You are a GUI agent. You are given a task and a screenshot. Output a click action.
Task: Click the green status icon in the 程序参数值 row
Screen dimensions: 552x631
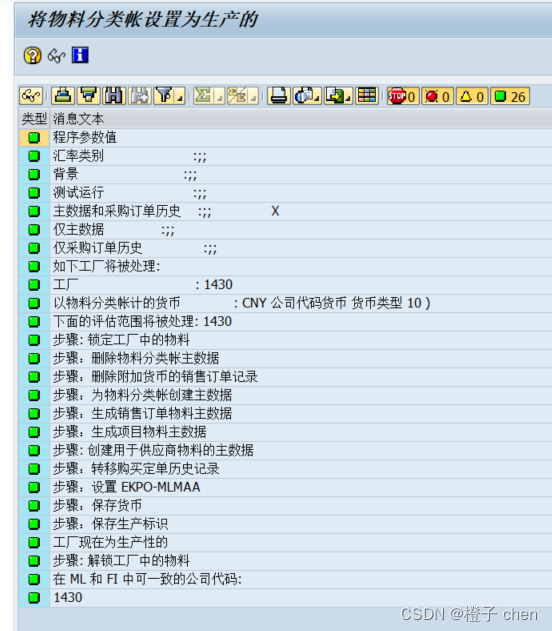click(34, 138)
